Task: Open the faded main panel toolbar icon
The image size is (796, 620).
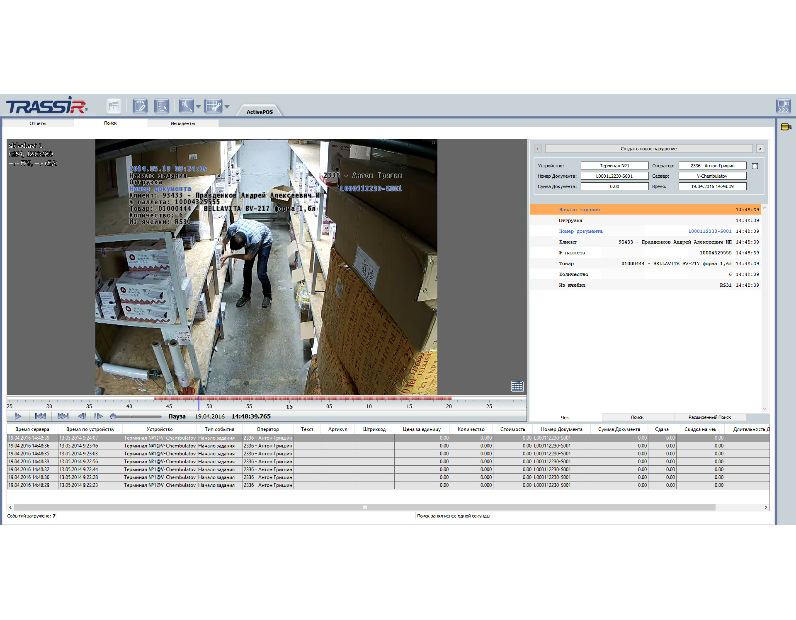Action: (114, 106)
